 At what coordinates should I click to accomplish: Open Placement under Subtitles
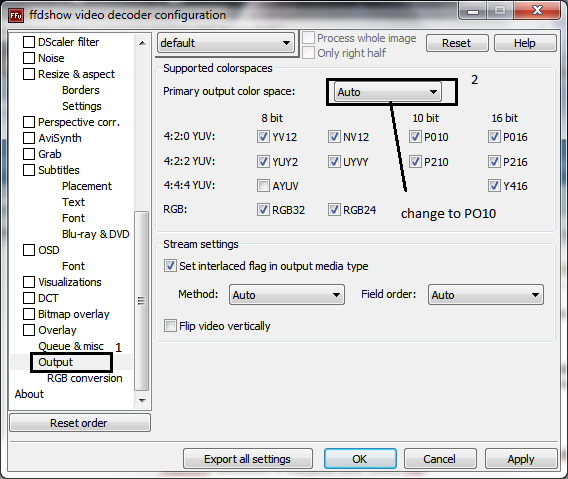click(x=87, y=186)
